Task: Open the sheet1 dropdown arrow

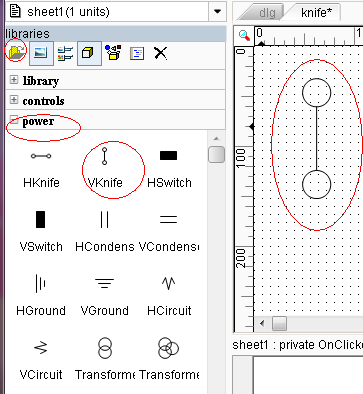Action: 217,12
